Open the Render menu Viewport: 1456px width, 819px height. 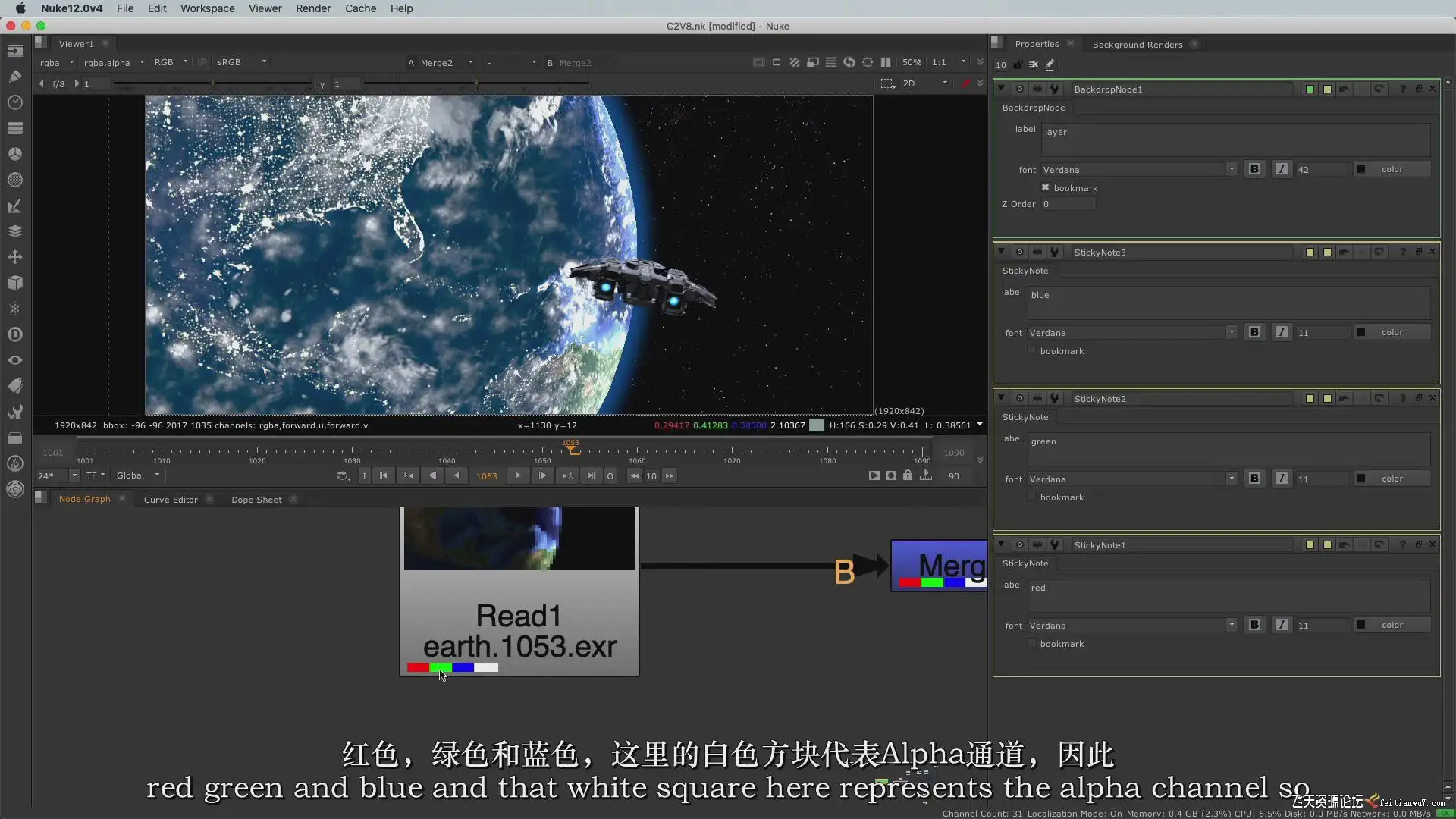(x=312, y=8)
